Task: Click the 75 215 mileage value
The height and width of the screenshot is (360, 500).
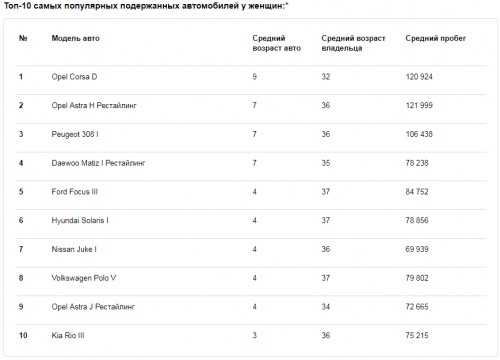Action: coord(417,335)
